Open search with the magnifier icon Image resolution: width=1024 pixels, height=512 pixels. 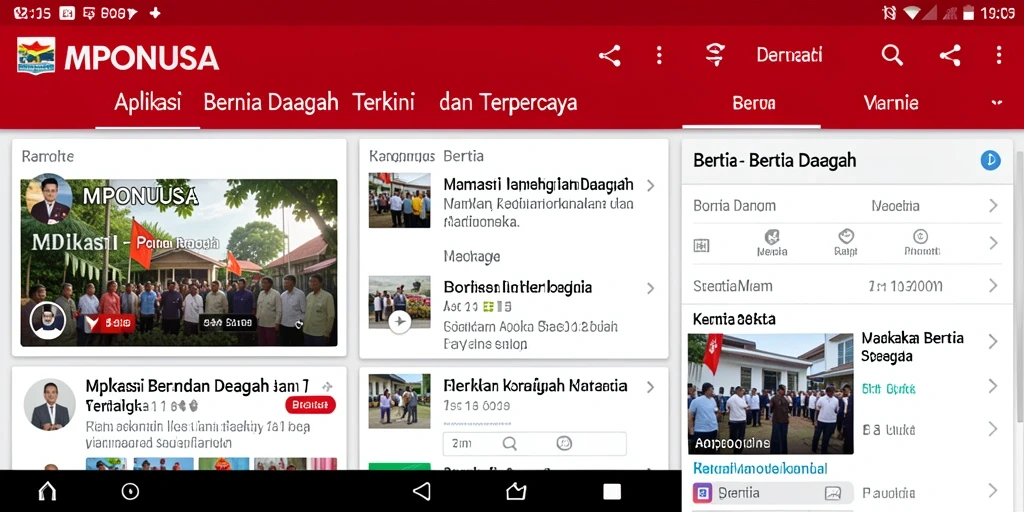coord(892,56)
